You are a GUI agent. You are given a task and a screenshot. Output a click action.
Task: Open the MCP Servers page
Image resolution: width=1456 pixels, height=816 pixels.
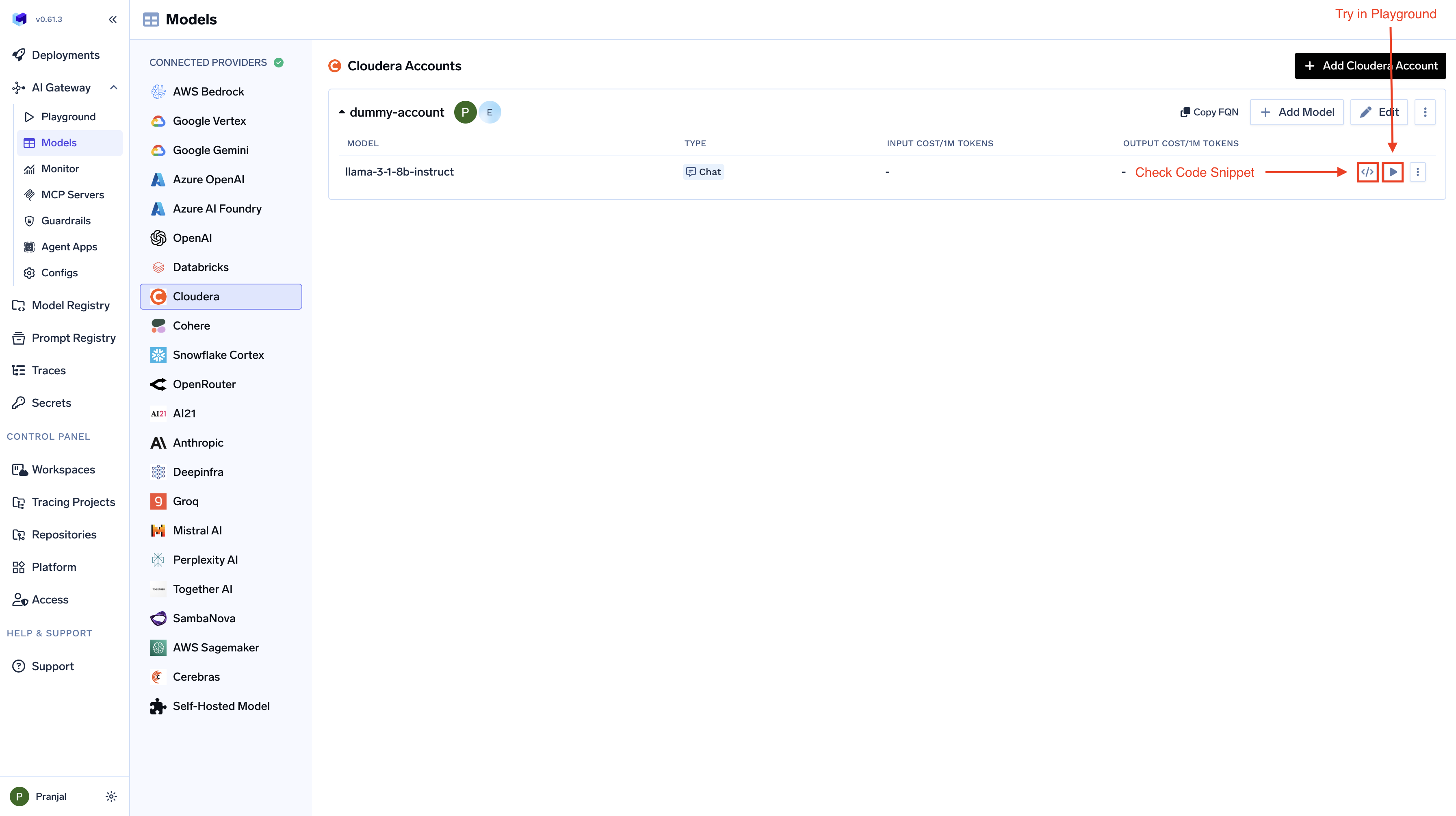[x=73, y=195]
